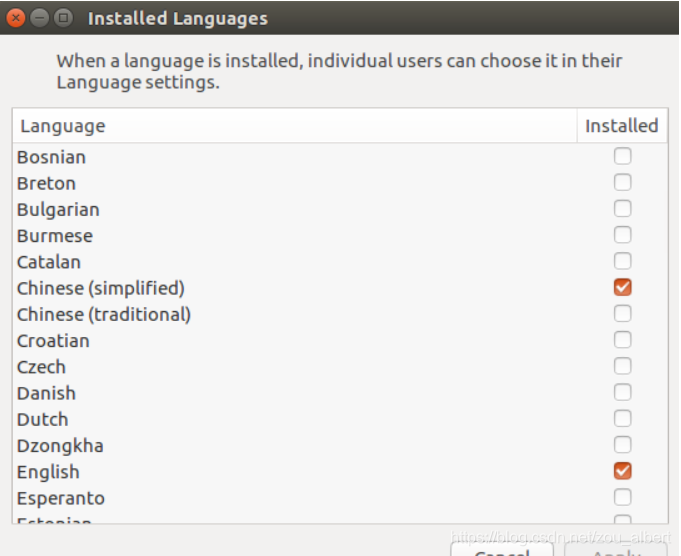Highlight the Chinese (simplified) label

coord(101,289)
